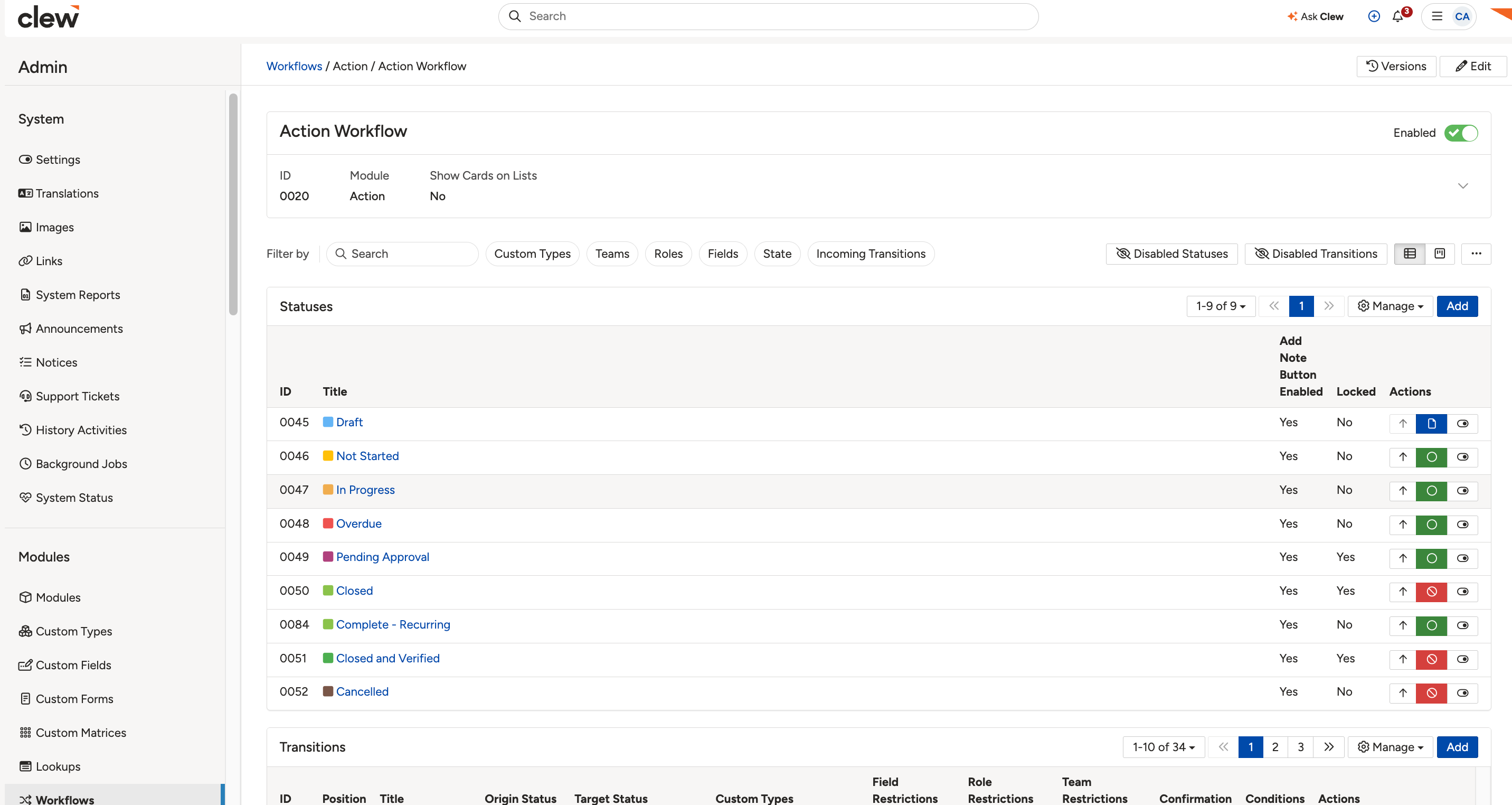1512x805 pixels.
Task: Open Support Tickets in the sidebar
Action: point(78,396)
